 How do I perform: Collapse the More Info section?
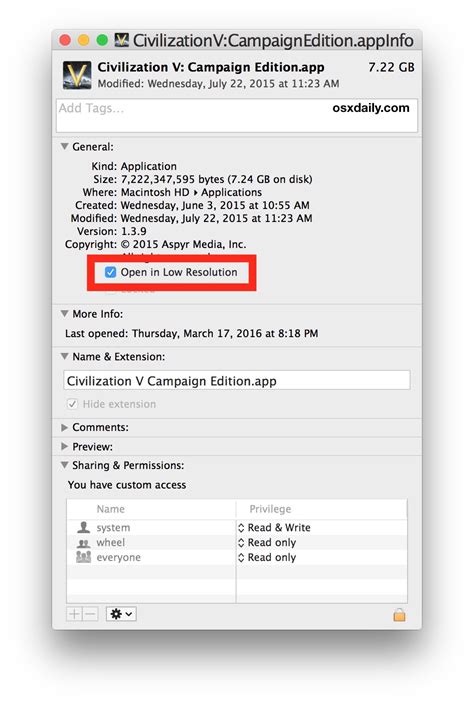[x=65, y=313]
